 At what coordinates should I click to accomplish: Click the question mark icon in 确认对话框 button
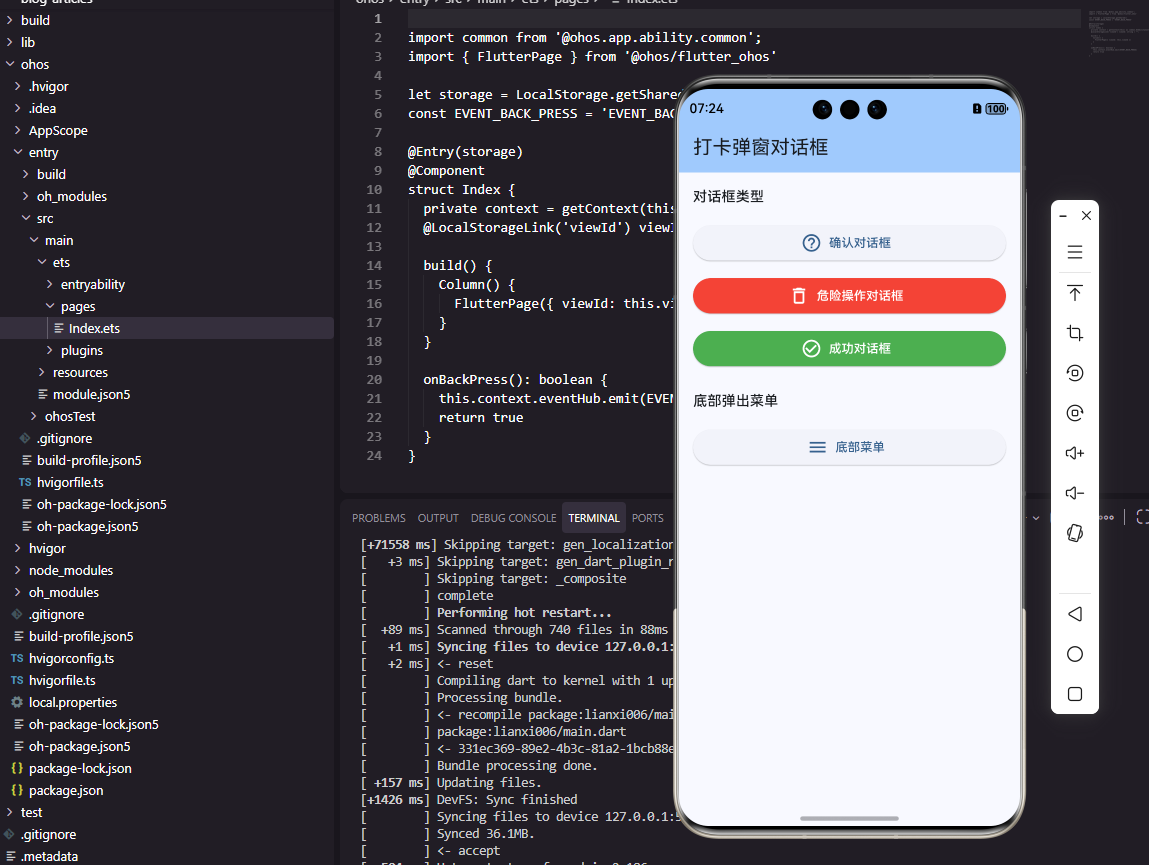pos(811,243)
